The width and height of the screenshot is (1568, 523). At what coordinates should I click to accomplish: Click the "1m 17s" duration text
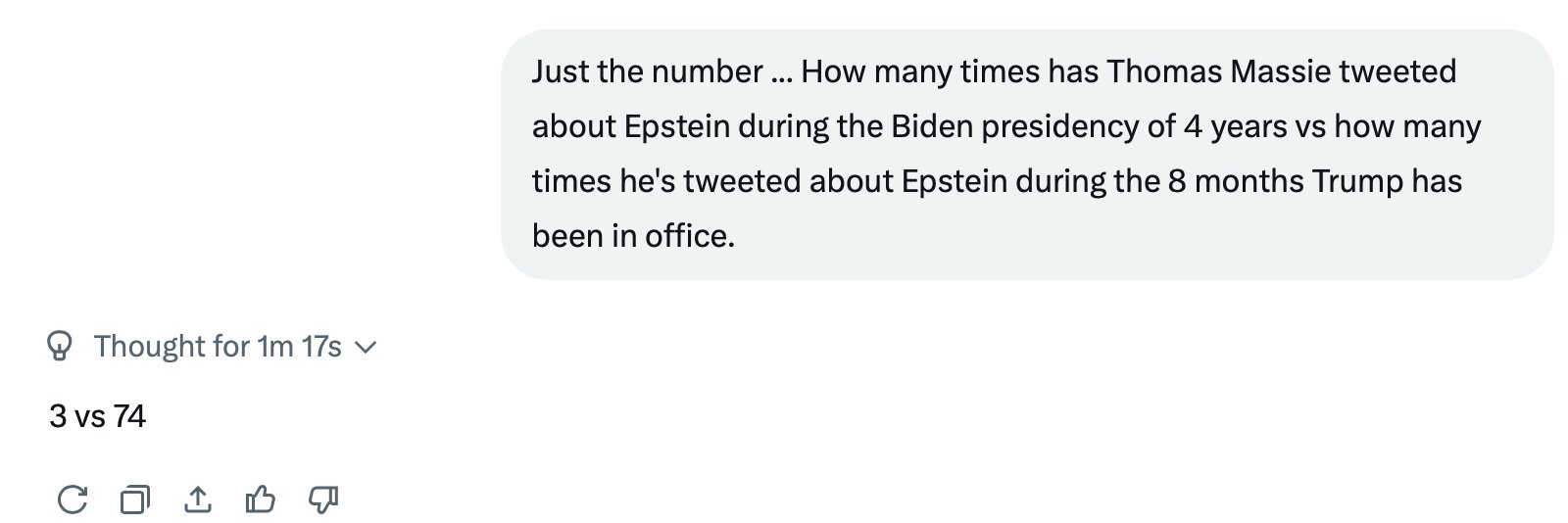pyautogui.click(x=299, y=346)
